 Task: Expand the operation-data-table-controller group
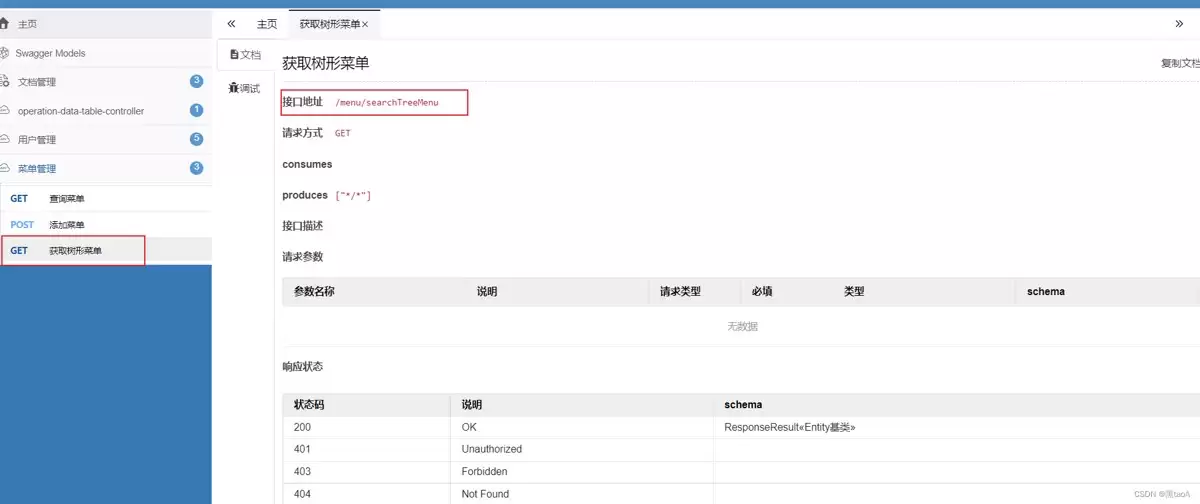[x=106, y=111]
